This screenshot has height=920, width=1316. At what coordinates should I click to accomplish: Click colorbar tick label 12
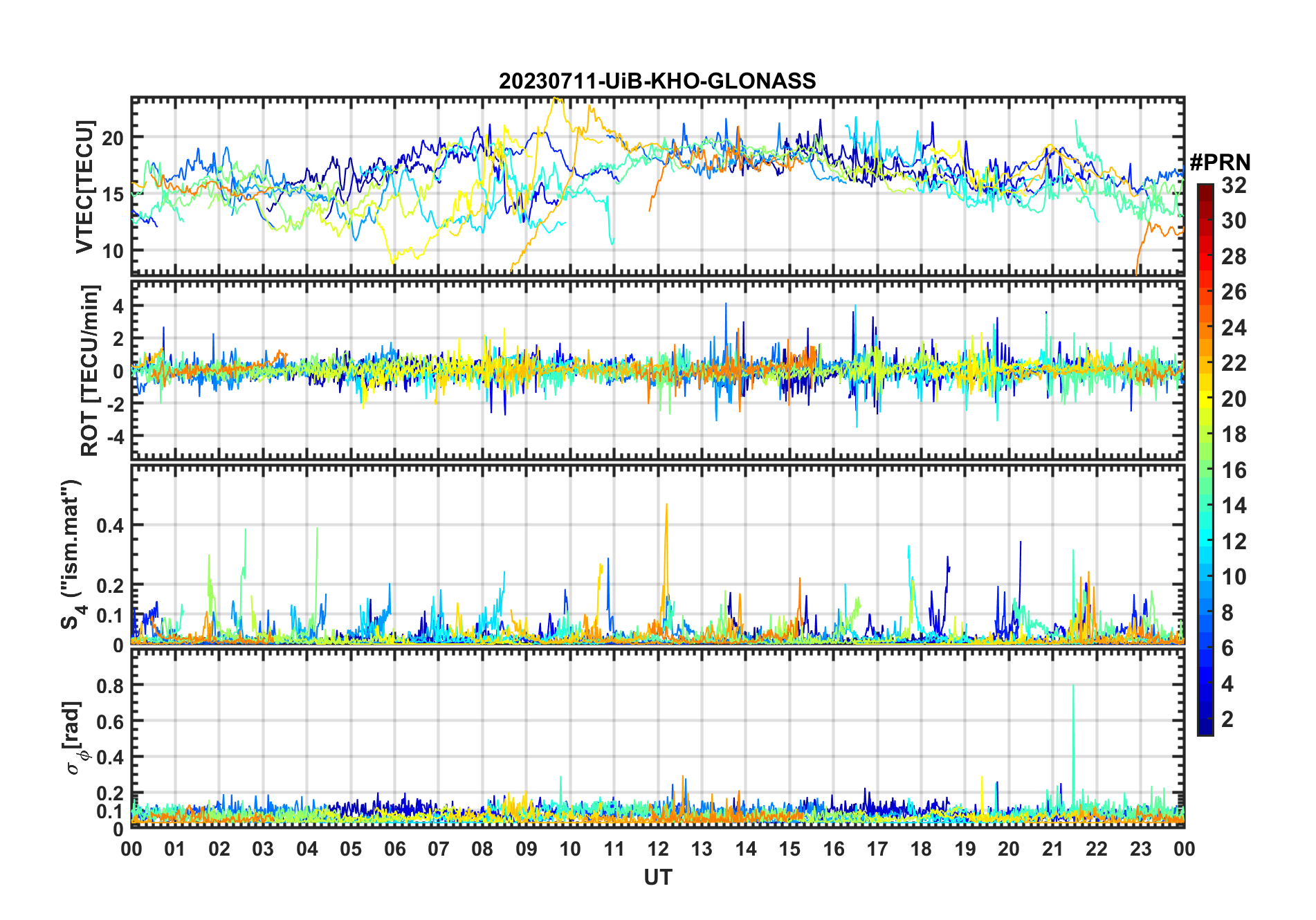click(1234, 542)
